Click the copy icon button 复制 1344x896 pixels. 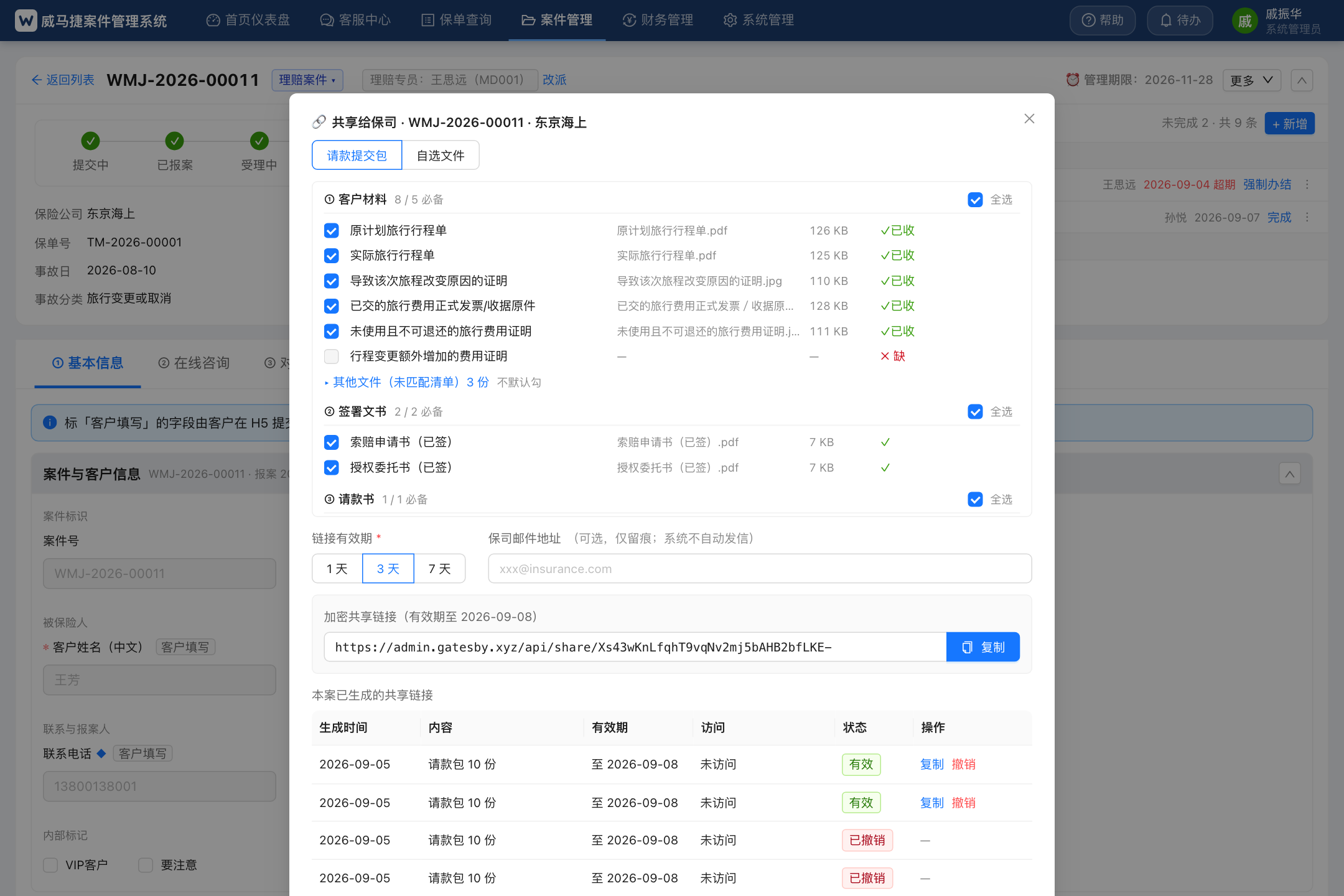tap(982, 647)
